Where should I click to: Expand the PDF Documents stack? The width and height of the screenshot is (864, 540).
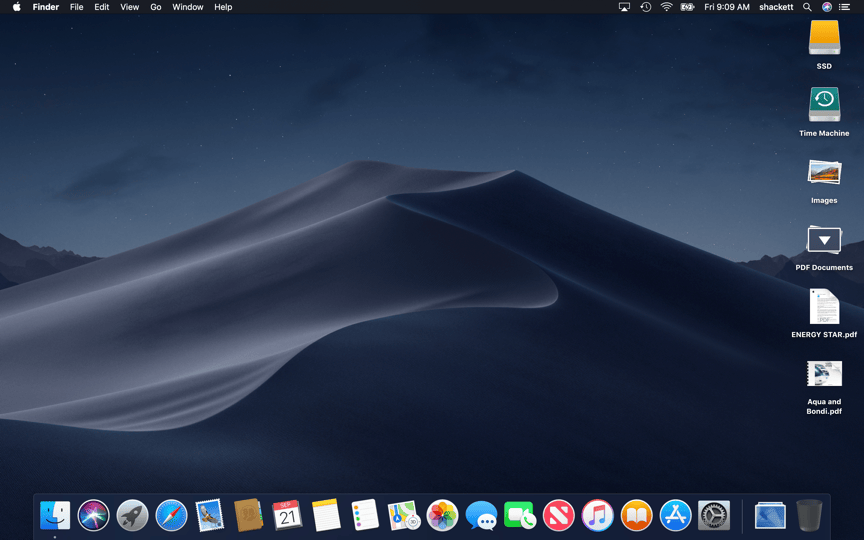tap(824, 240)
